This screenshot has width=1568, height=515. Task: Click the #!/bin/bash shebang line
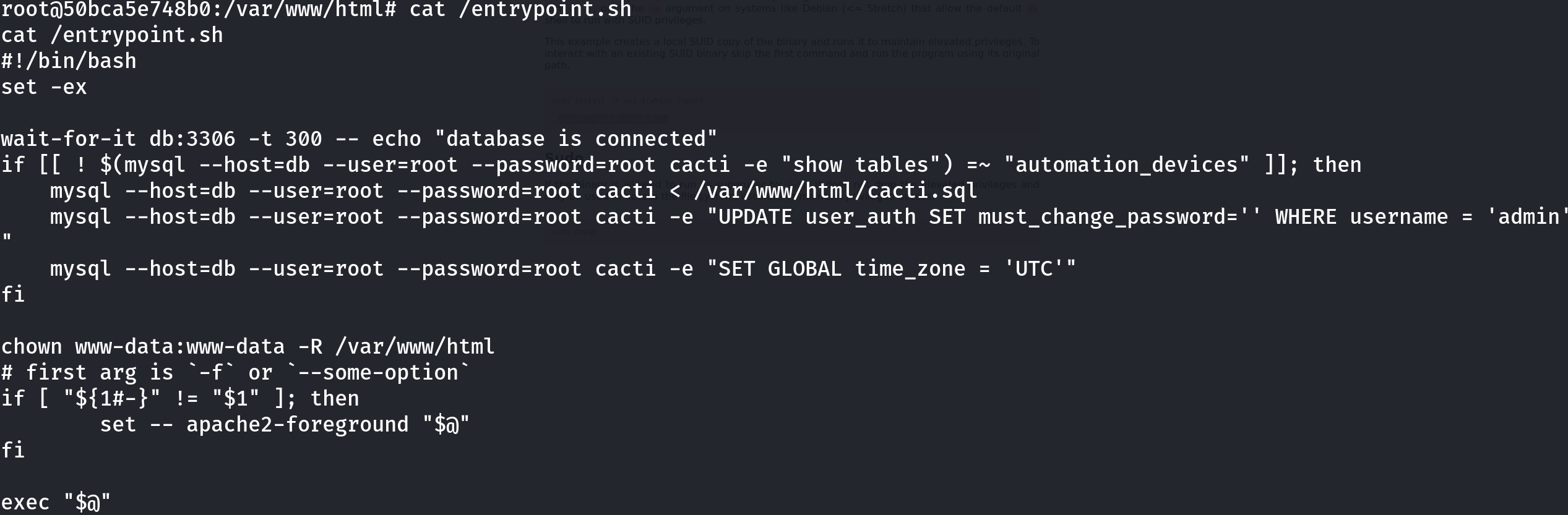(x=69, y=61)
